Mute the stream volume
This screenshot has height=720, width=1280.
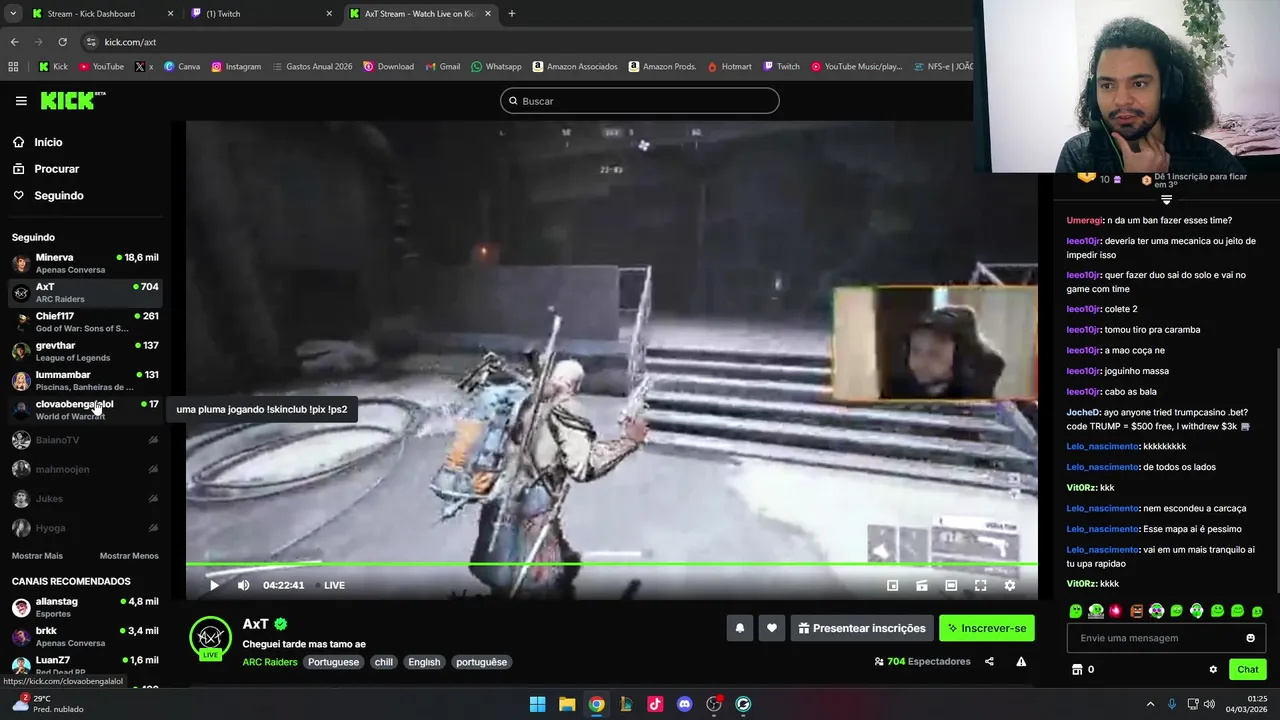click(243, 585)
